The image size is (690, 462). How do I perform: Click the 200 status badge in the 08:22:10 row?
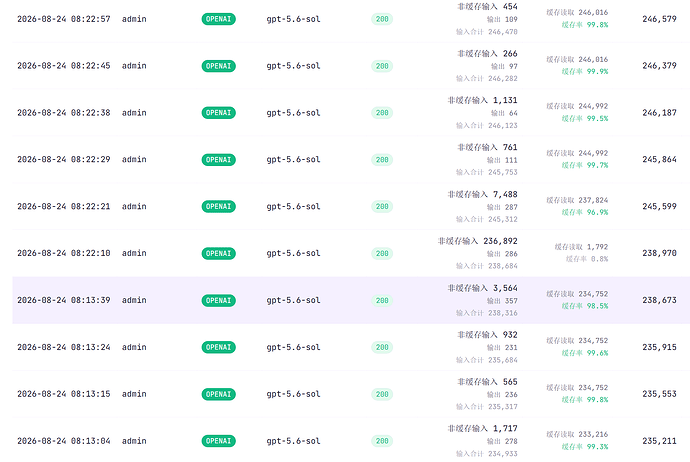(x=382, y=253)
